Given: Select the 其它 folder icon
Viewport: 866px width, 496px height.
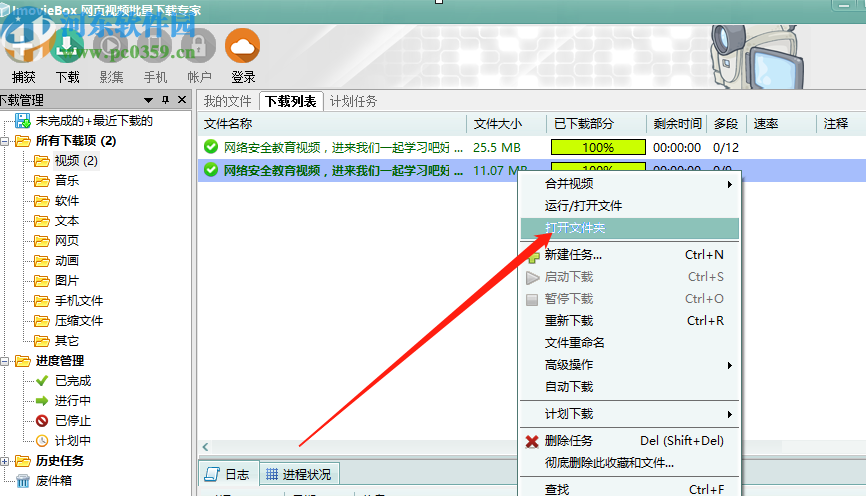Looking at the screenshot, I should pyautogui.click(x=41, y=341).
